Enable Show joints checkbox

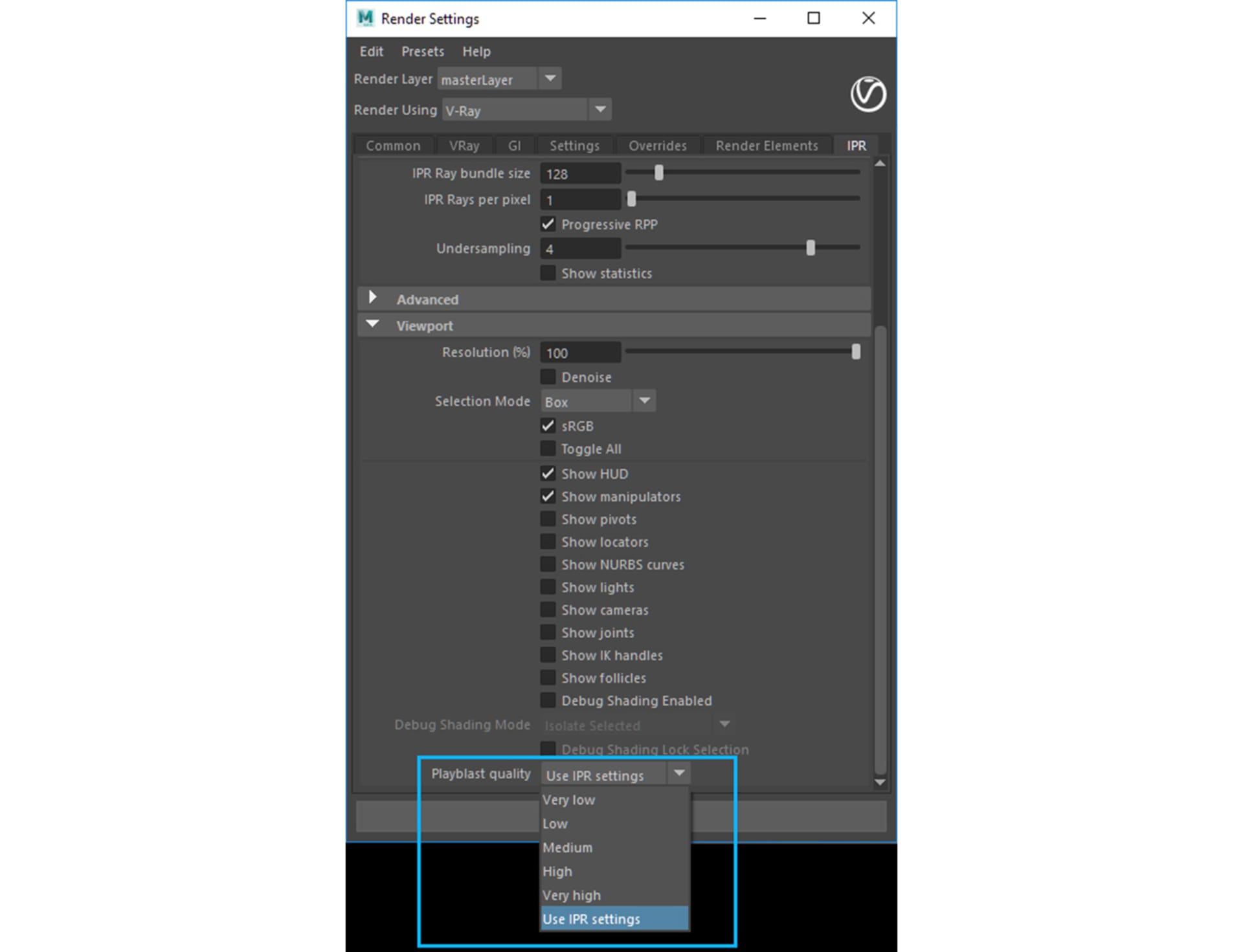(548, 632)
